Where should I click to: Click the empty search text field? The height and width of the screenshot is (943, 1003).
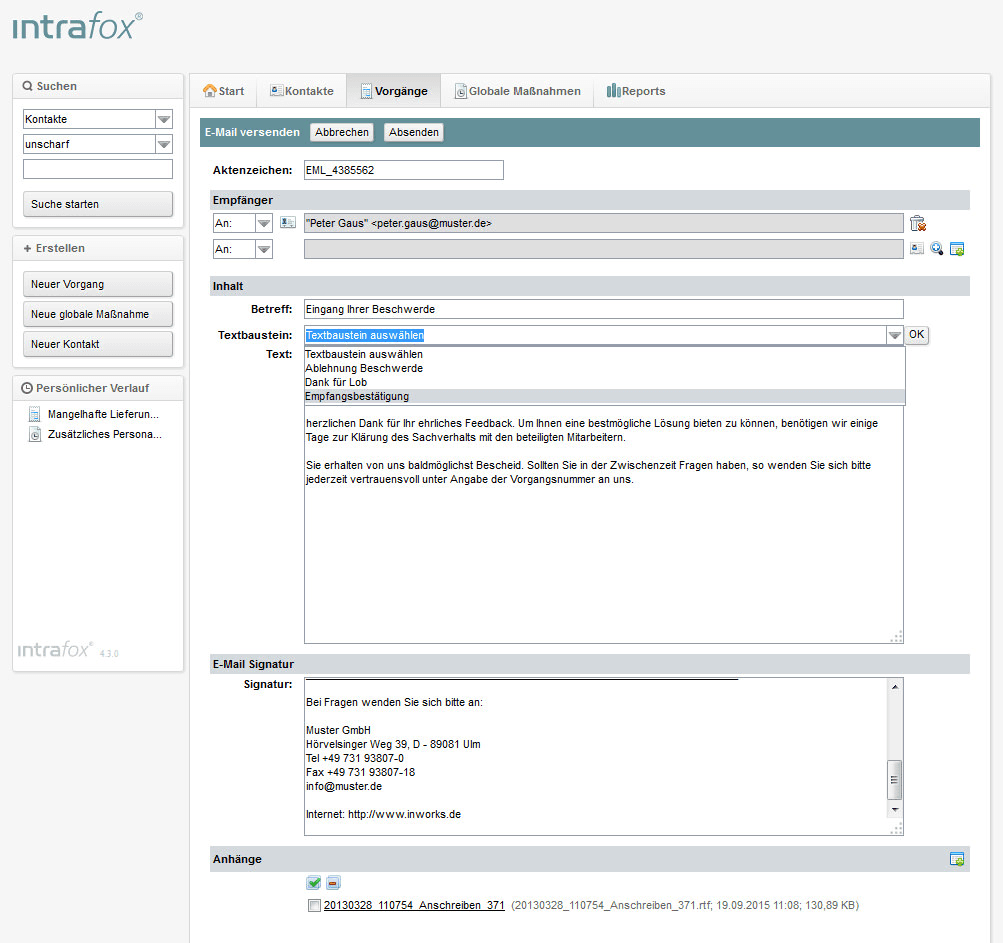[x=98, y=169]
